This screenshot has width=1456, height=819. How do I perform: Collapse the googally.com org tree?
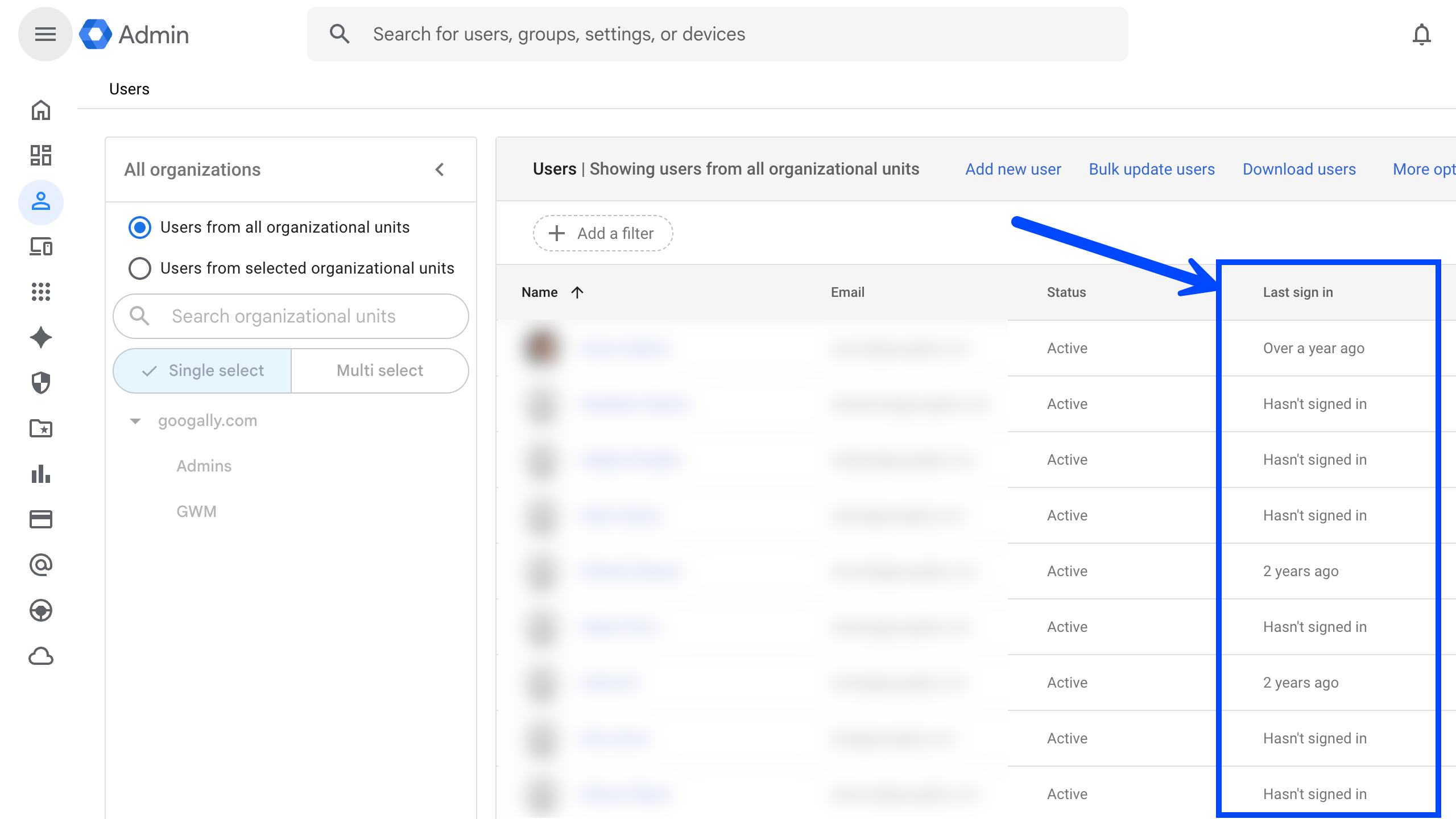tap(135, 421)
